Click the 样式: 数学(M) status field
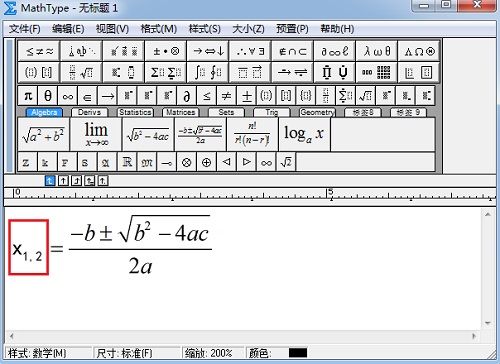 tap(49, 353)
